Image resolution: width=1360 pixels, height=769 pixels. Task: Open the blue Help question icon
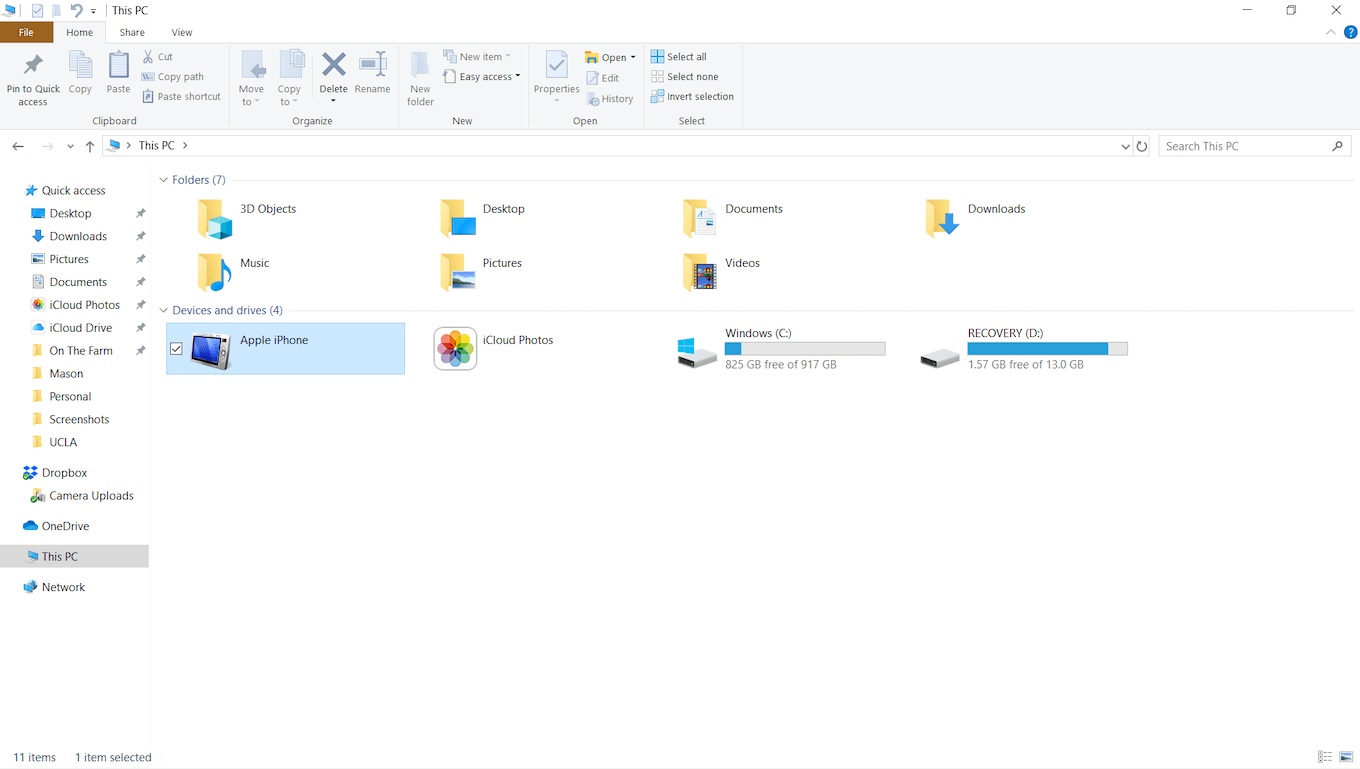(1350, 32)
